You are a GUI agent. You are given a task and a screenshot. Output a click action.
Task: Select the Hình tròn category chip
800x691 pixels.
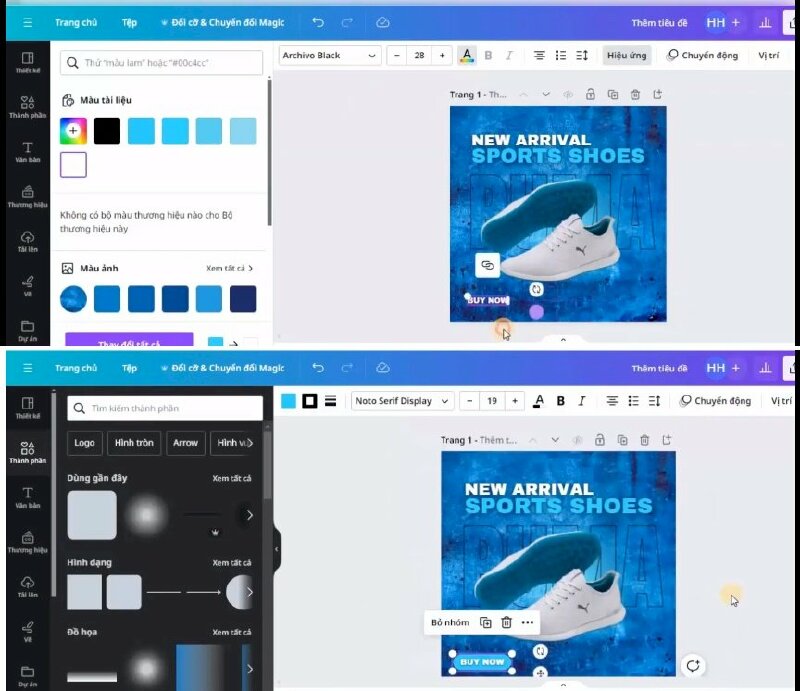click(x=134, y=443)
